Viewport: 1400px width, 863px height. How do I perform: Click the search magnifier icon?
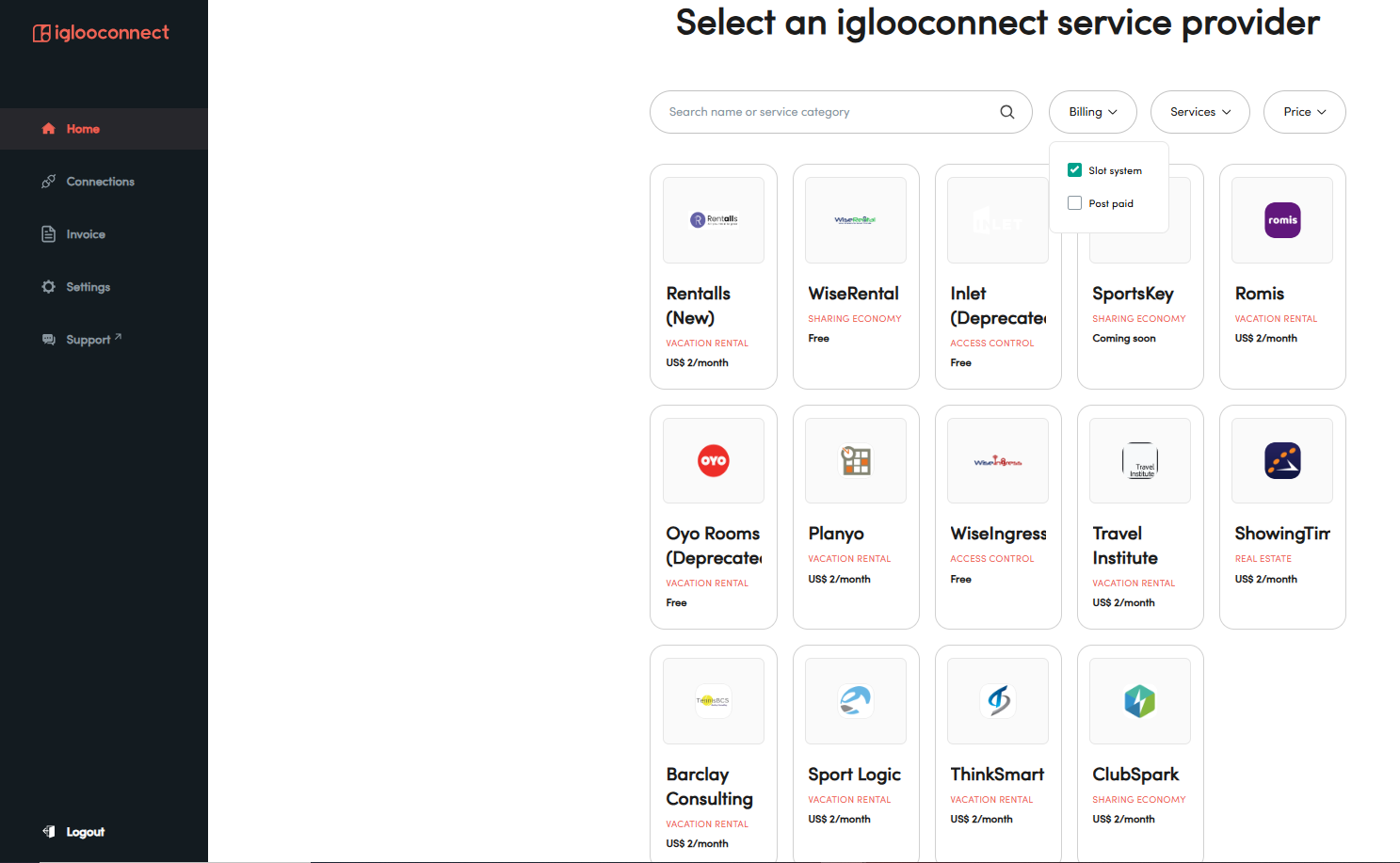(1007, 112)
